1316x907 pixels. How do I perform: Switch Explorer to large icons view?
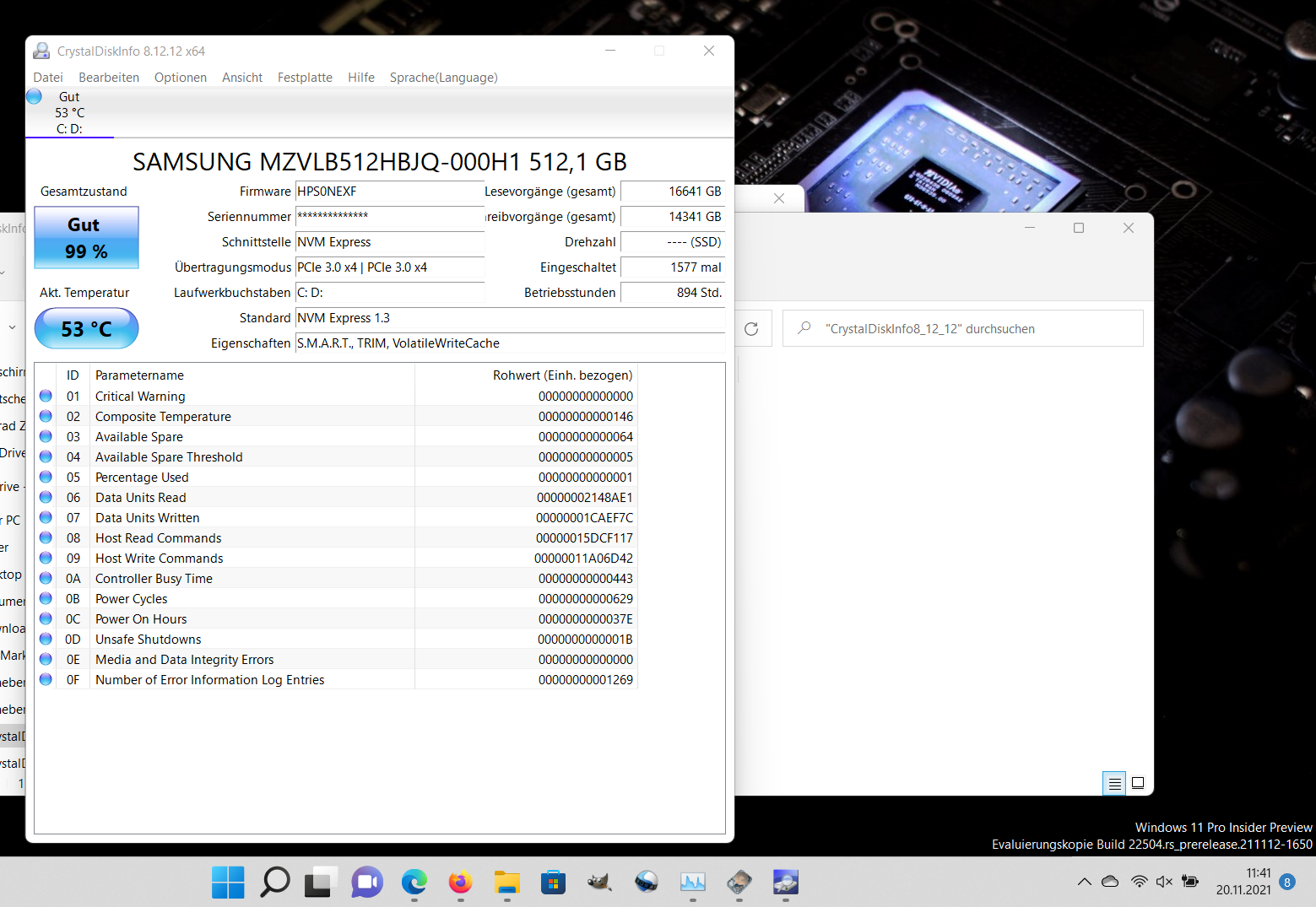[x=1138, y=784]
